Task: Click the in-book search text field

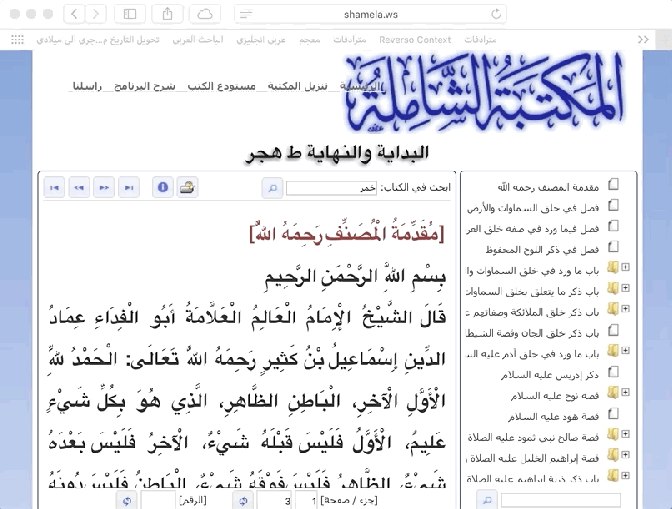Action: point(324,187)
